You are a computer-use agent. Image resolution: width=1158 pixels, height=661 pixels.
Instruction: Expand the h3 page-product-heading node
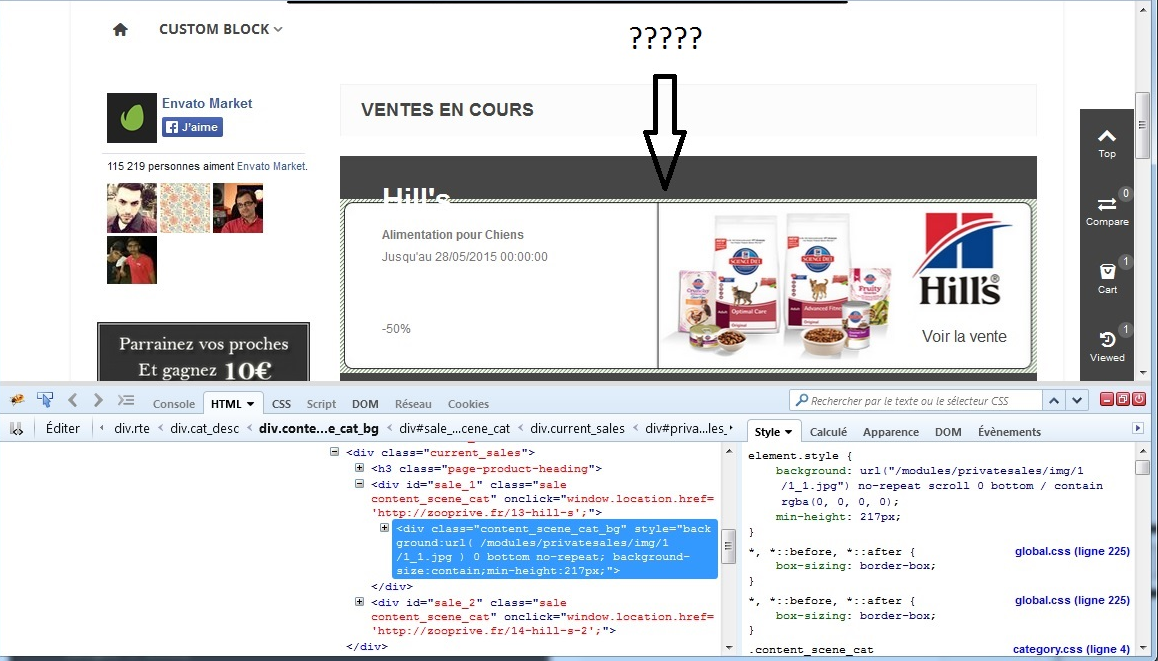click(360, 468)
